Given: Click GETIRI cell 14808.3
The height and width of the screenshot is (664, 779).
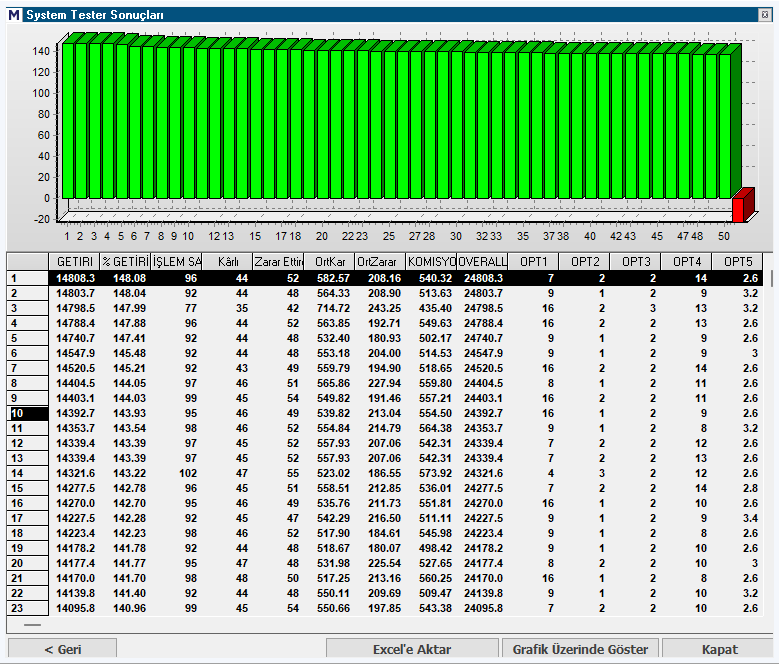Looking at the screenshot, I should (x=75, y=278).
